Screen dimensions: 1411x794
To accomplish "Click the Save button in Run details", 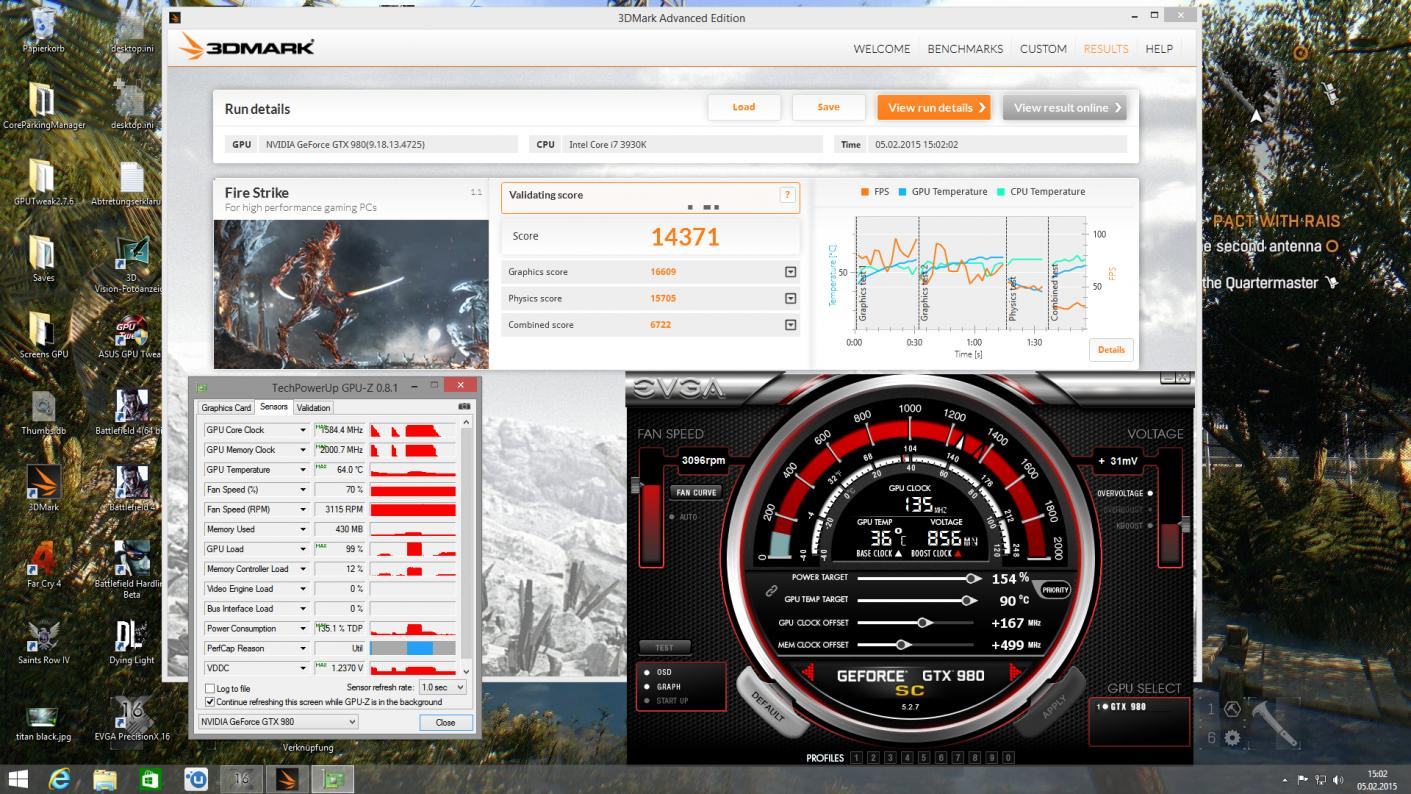I will [x=828, y=107].
